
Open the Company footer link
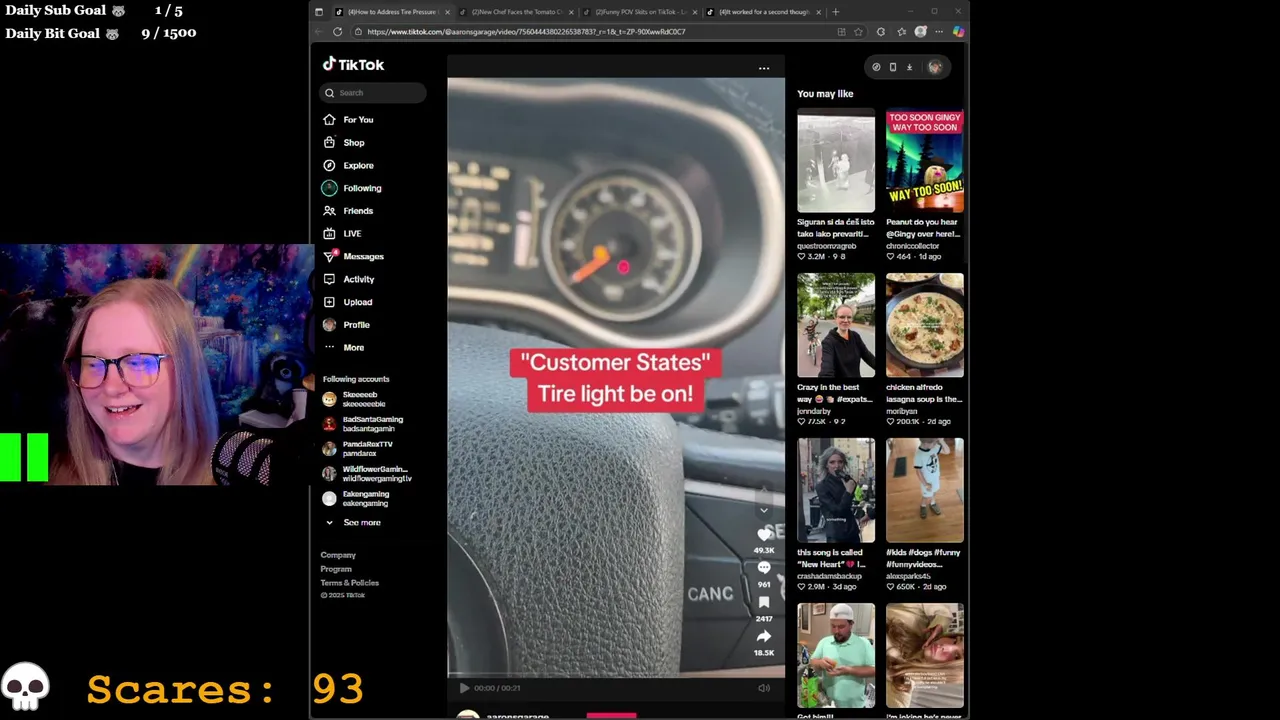(338, 555)
